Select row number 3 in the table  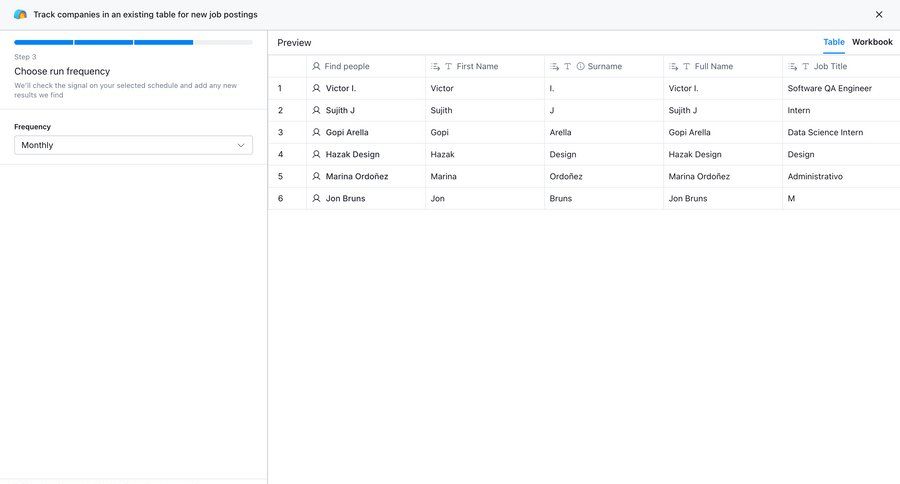tap(280, 132)
